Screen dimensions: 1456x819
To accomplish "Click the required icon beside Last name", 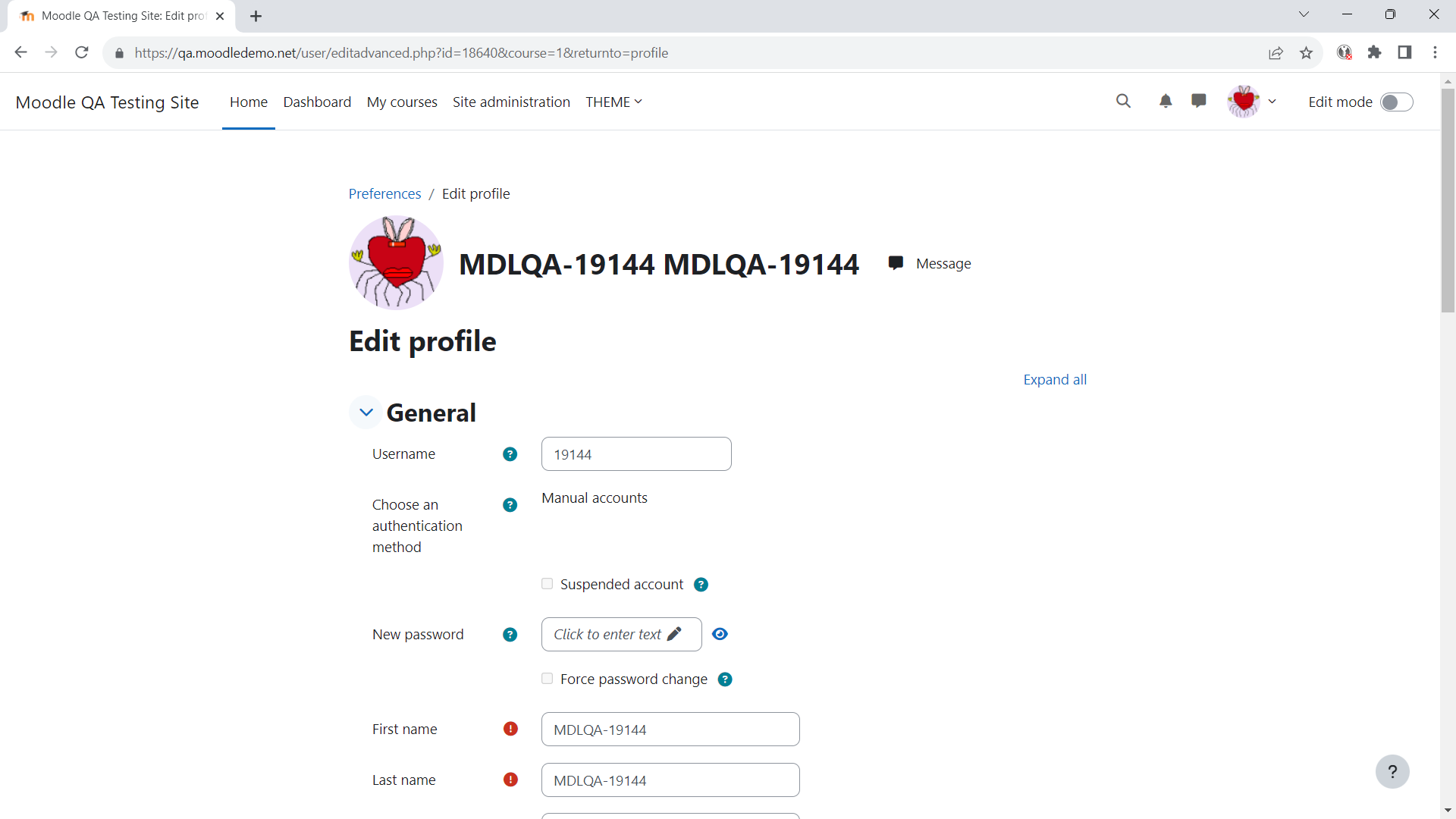I will pos(511,780).
